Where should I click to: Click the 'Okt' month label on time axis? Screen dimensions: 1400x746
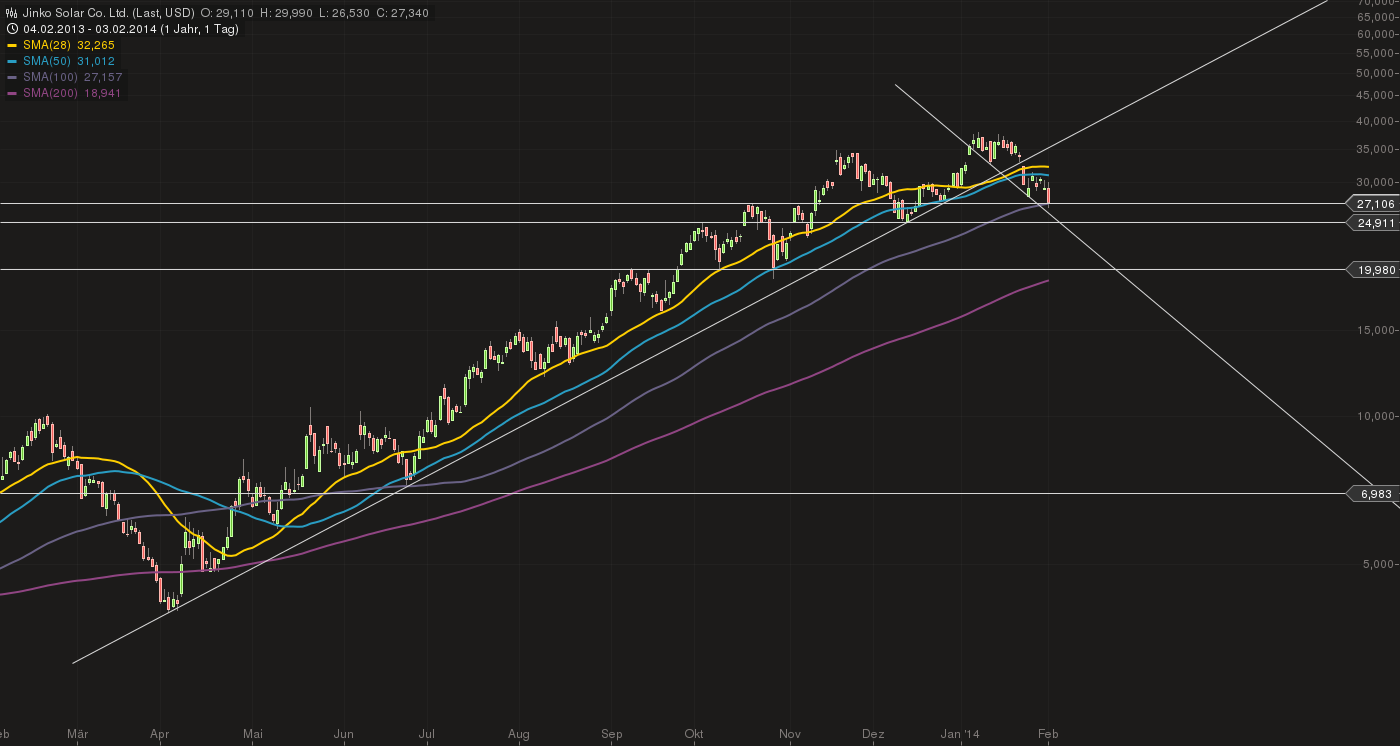[693, 734]
